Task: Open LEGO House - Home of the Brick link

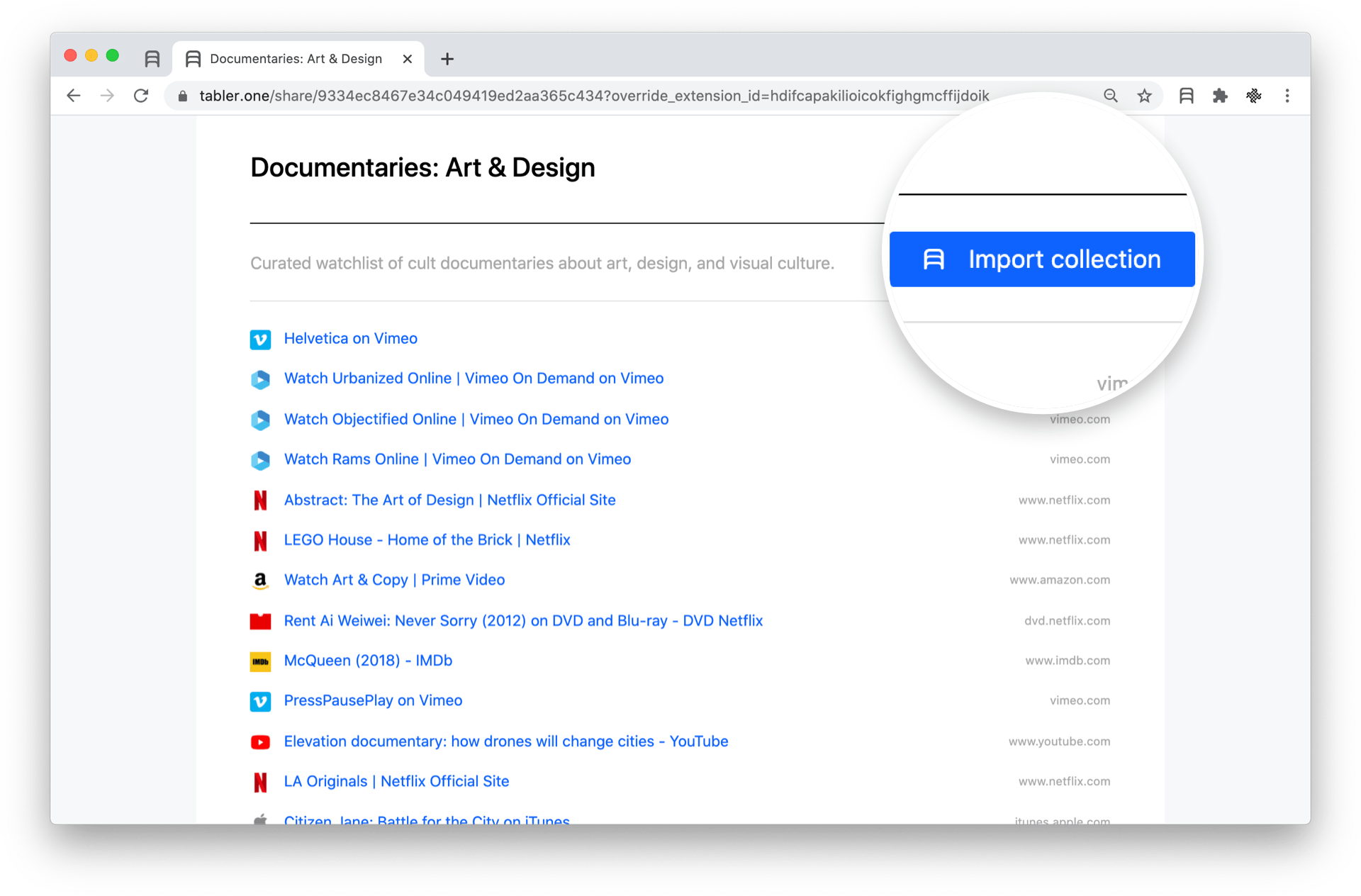Action: (427, 540)
